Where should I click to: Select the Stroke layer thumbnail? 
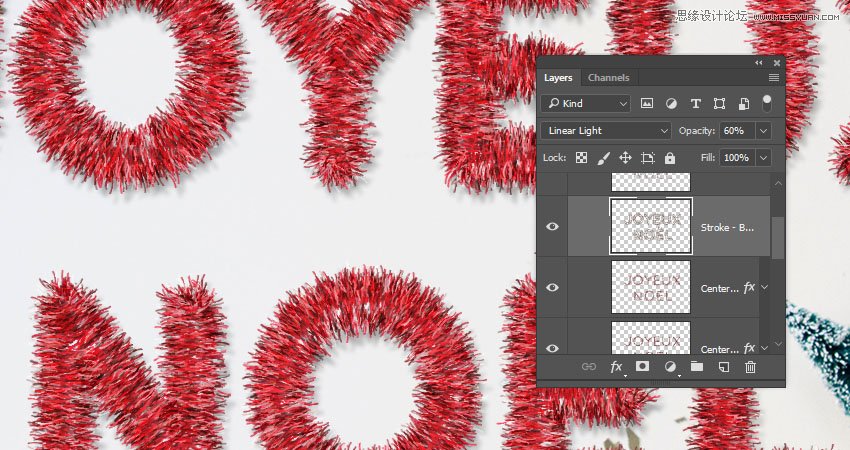click(x=650, y=226)
